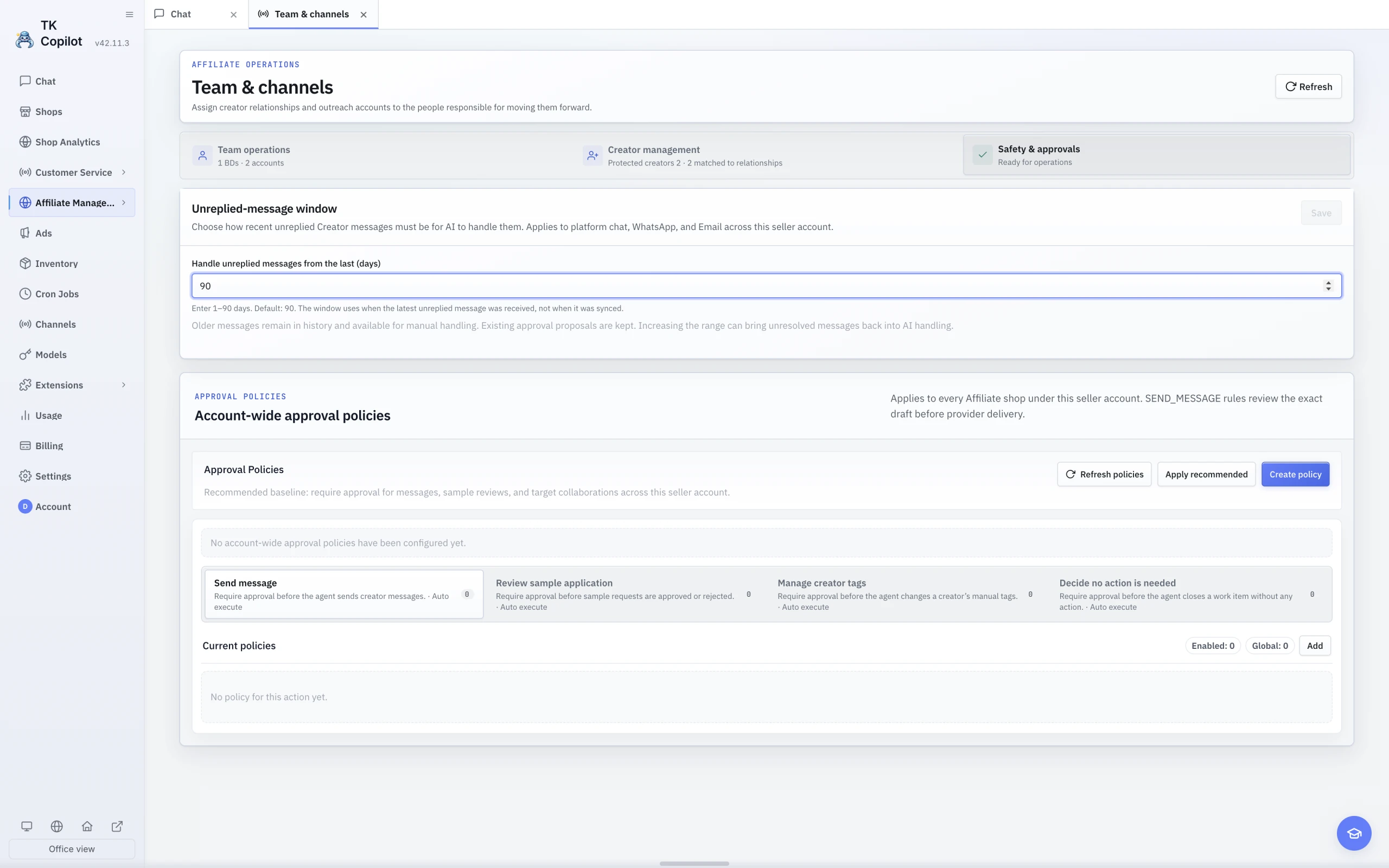Viewport: 1389px width, 868px height.
Task: Open the Shops section
Action: (x=72, y=111)
